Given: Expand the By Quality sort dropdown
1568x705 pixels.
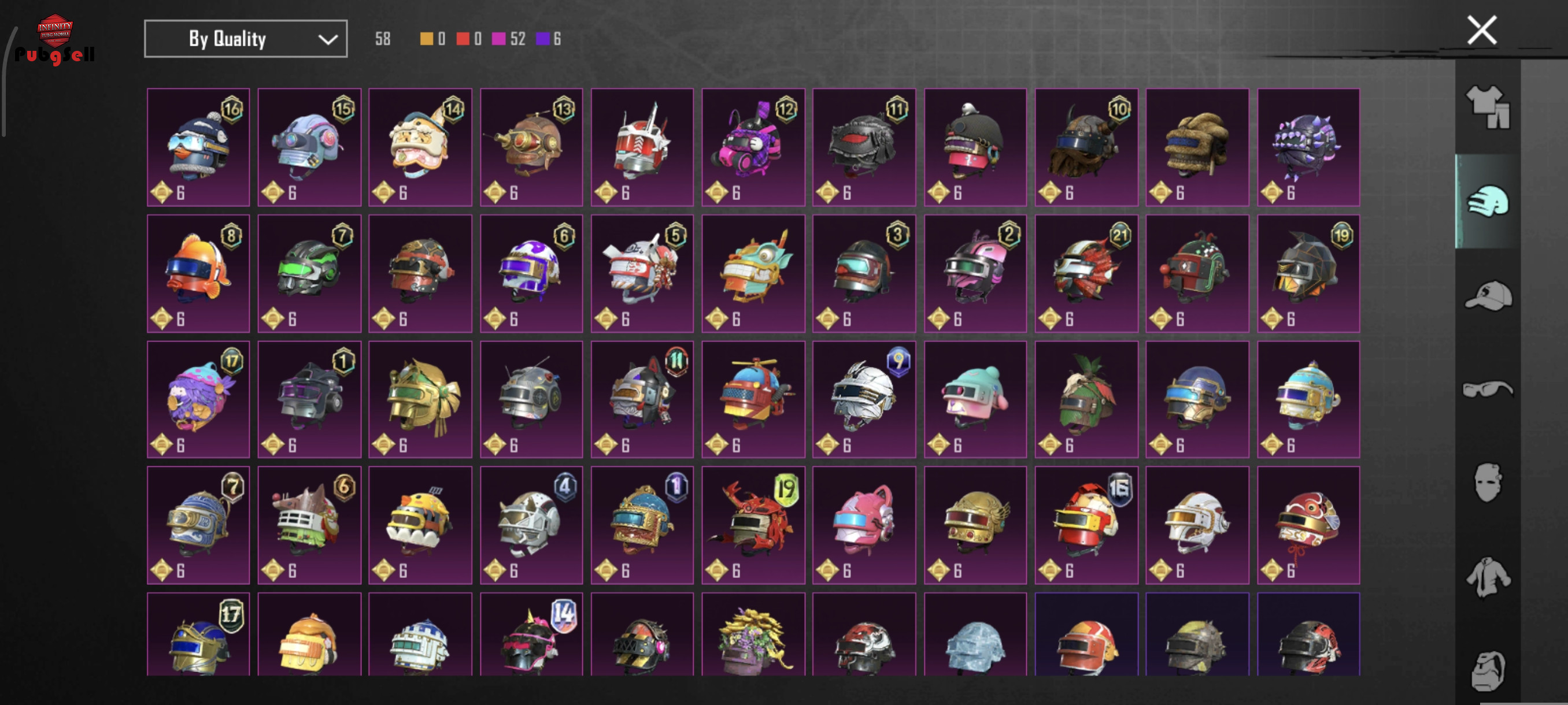Looking at the screenshot, I should tap(246, 39).
